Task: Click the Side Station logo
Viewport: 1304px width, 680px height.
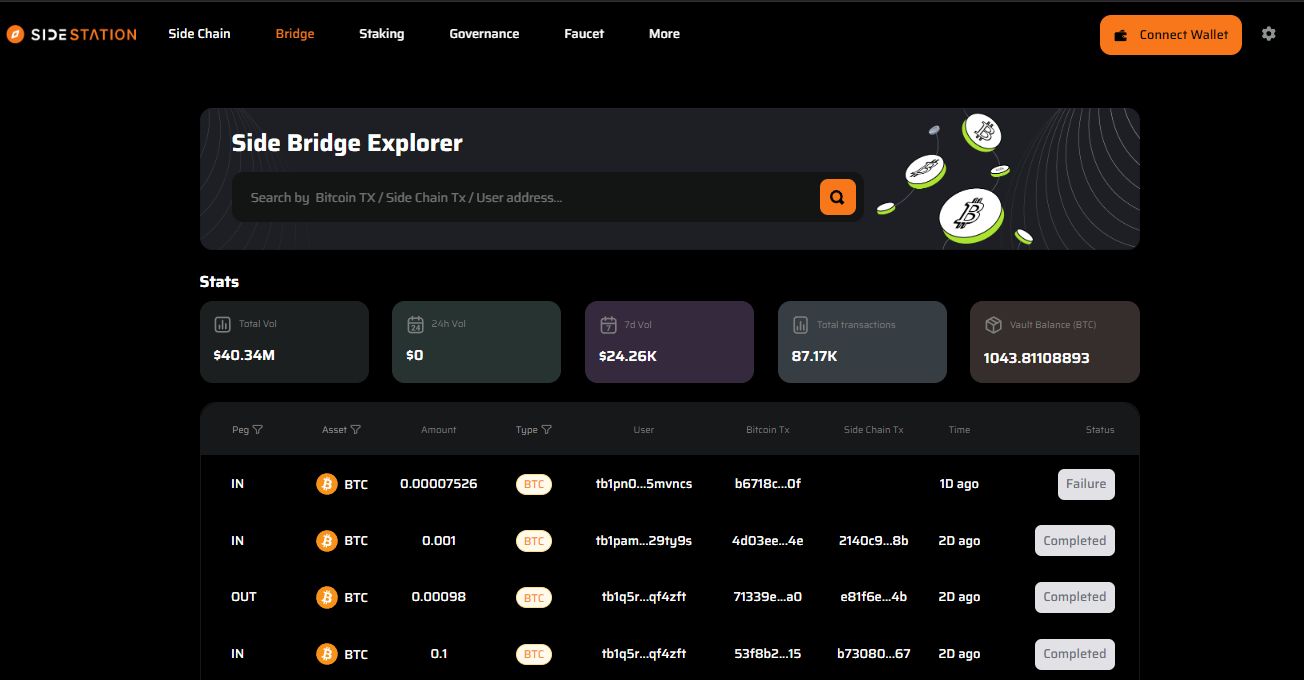Action: (71, 34)
